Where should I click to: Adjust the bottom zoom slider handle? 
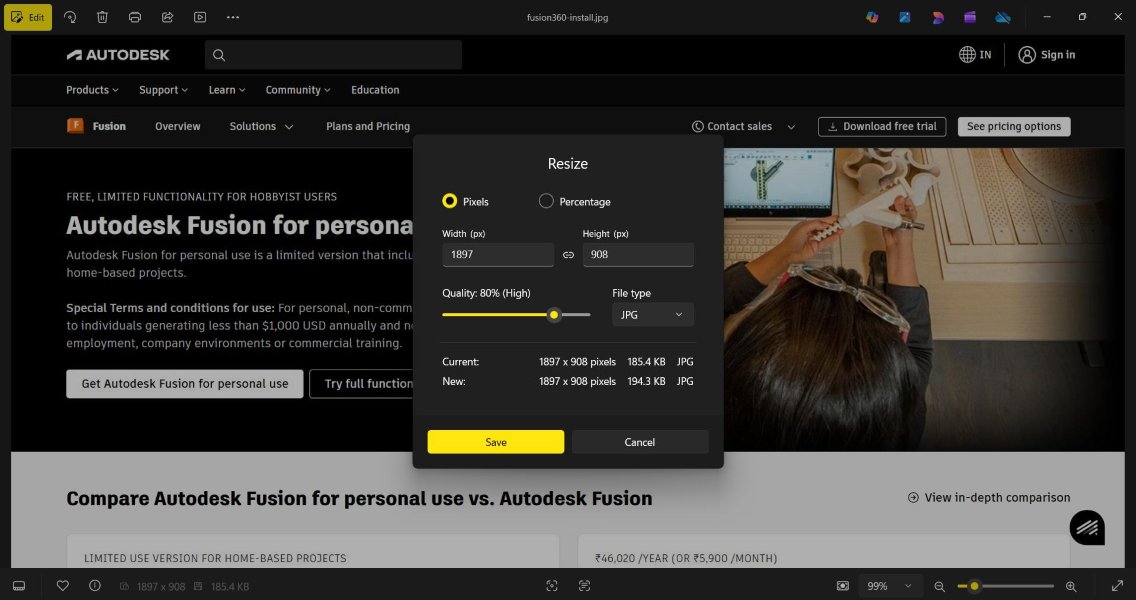tap(974, 586)
